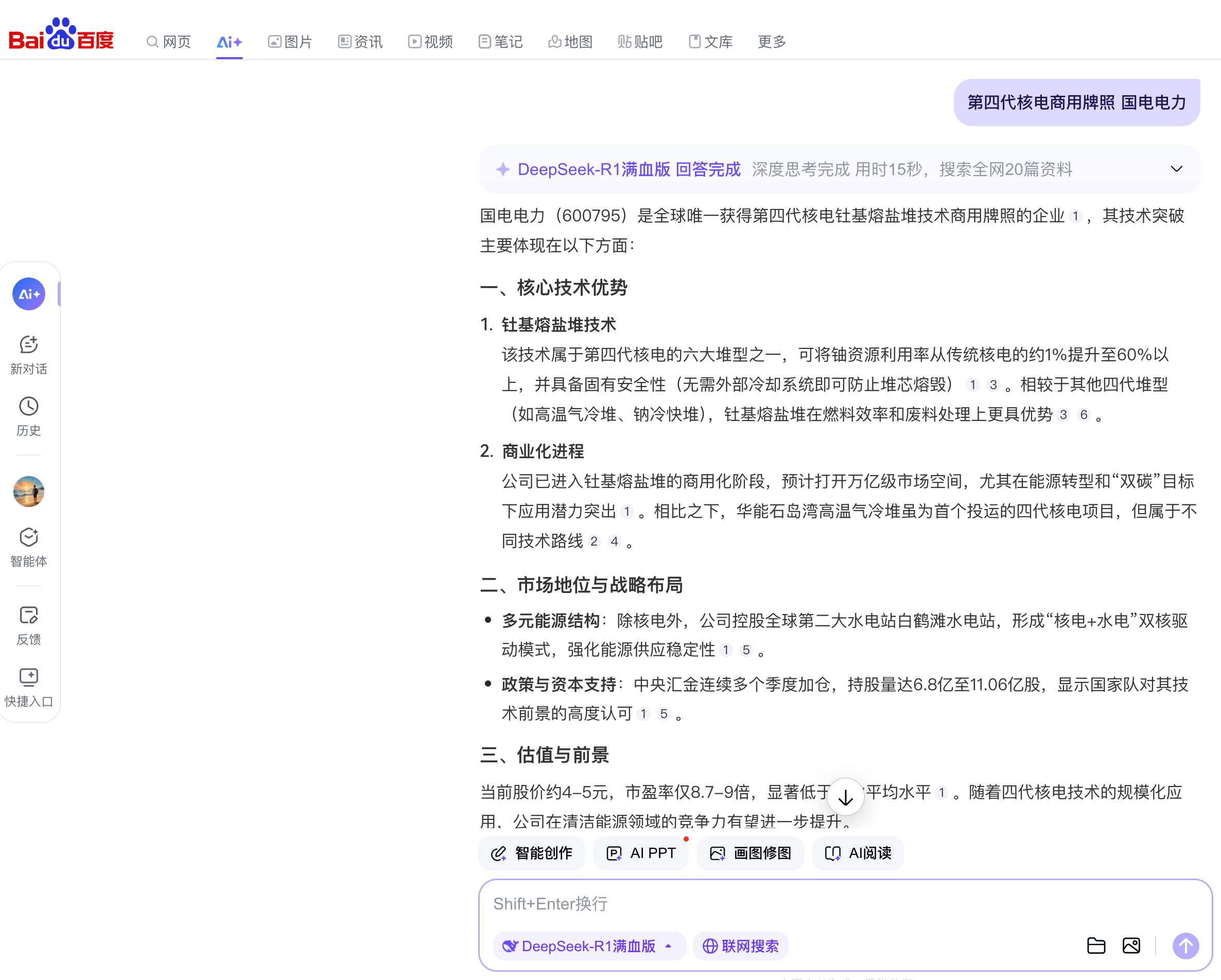Click the 商业化进程 subheading
Image resolution: width=1221 pixels, height=980 pixels.
coord(543,452)
